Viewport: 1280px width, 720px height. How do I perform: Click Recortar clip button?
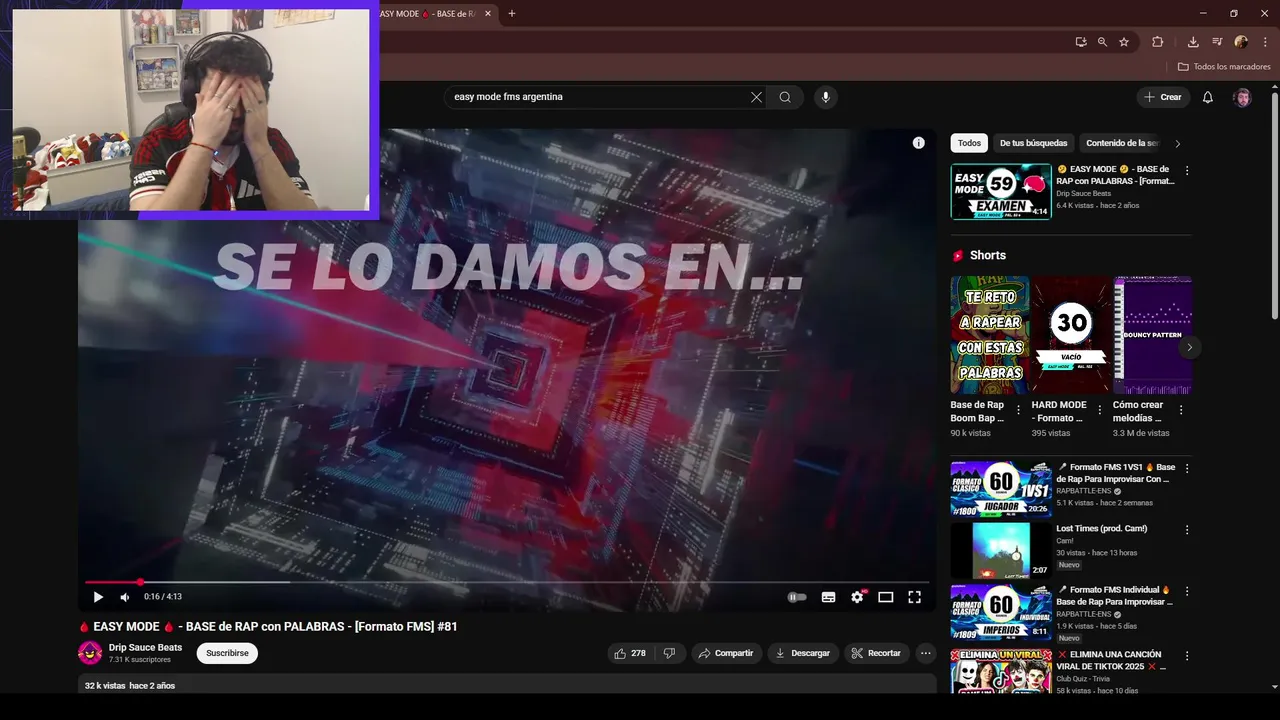coord(876,653)
